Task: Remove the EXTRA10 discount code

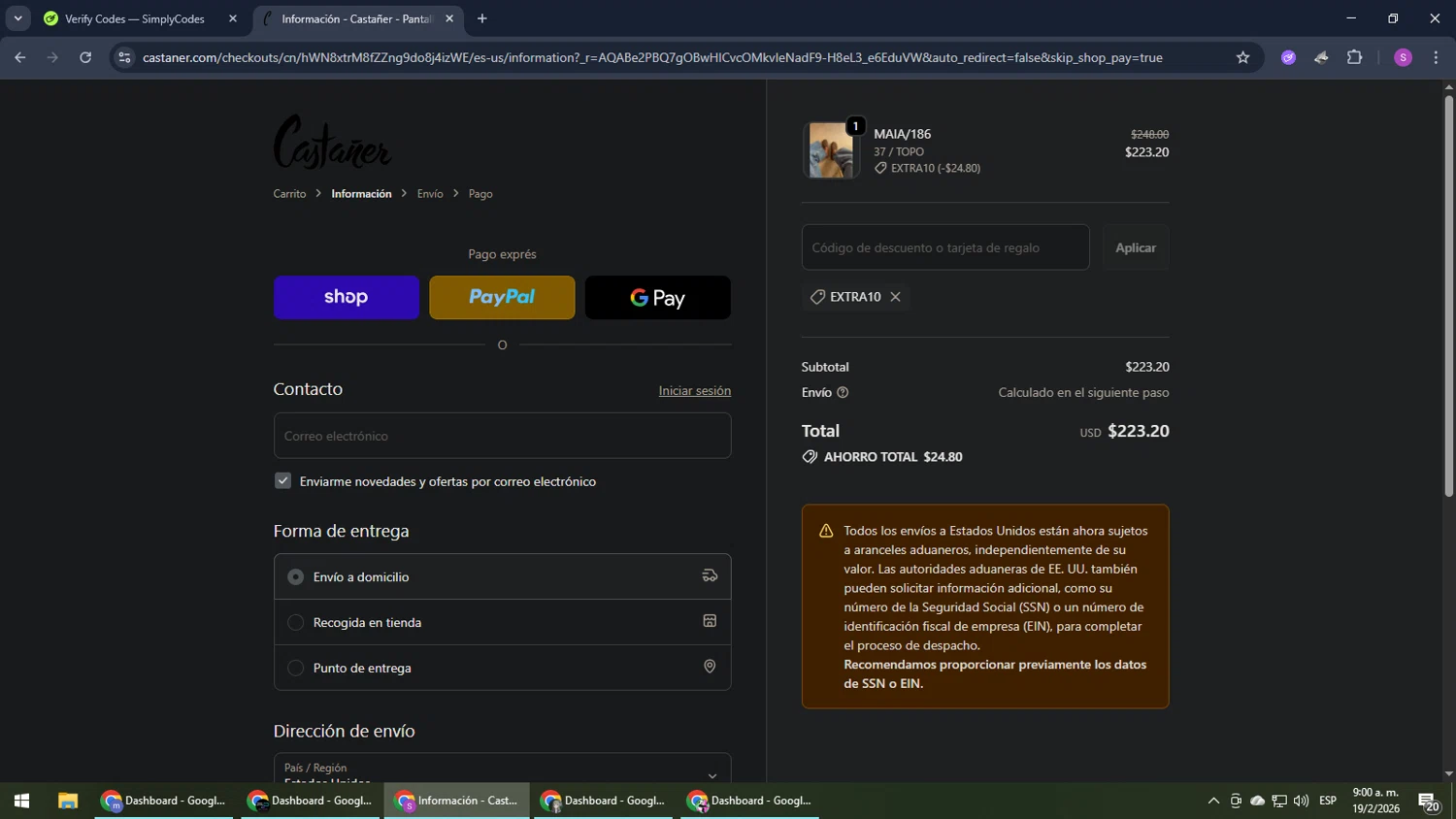Action: coord(896,297)
